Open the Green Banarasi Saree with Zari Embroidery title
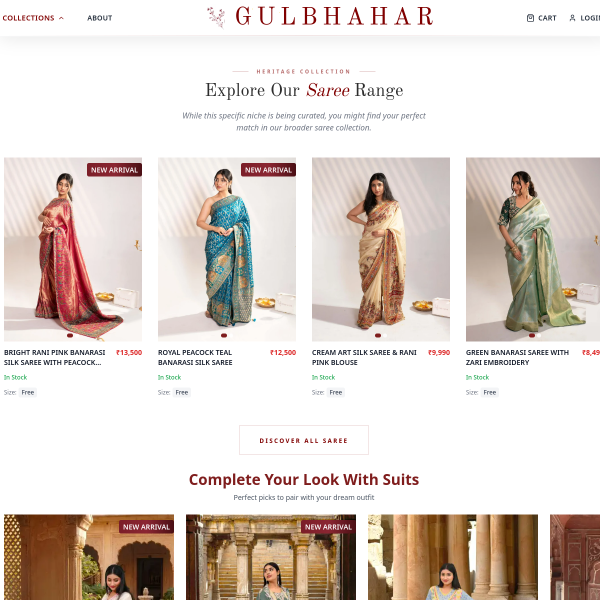 pos(517,357)
